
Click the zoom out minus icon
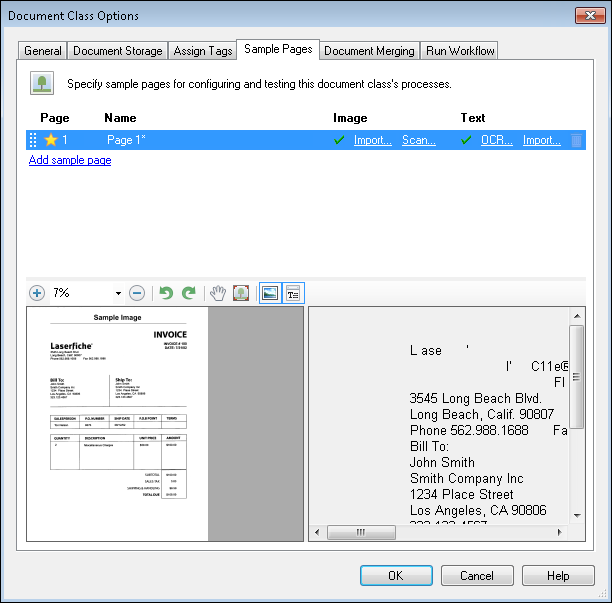click(x=137, y=293)
